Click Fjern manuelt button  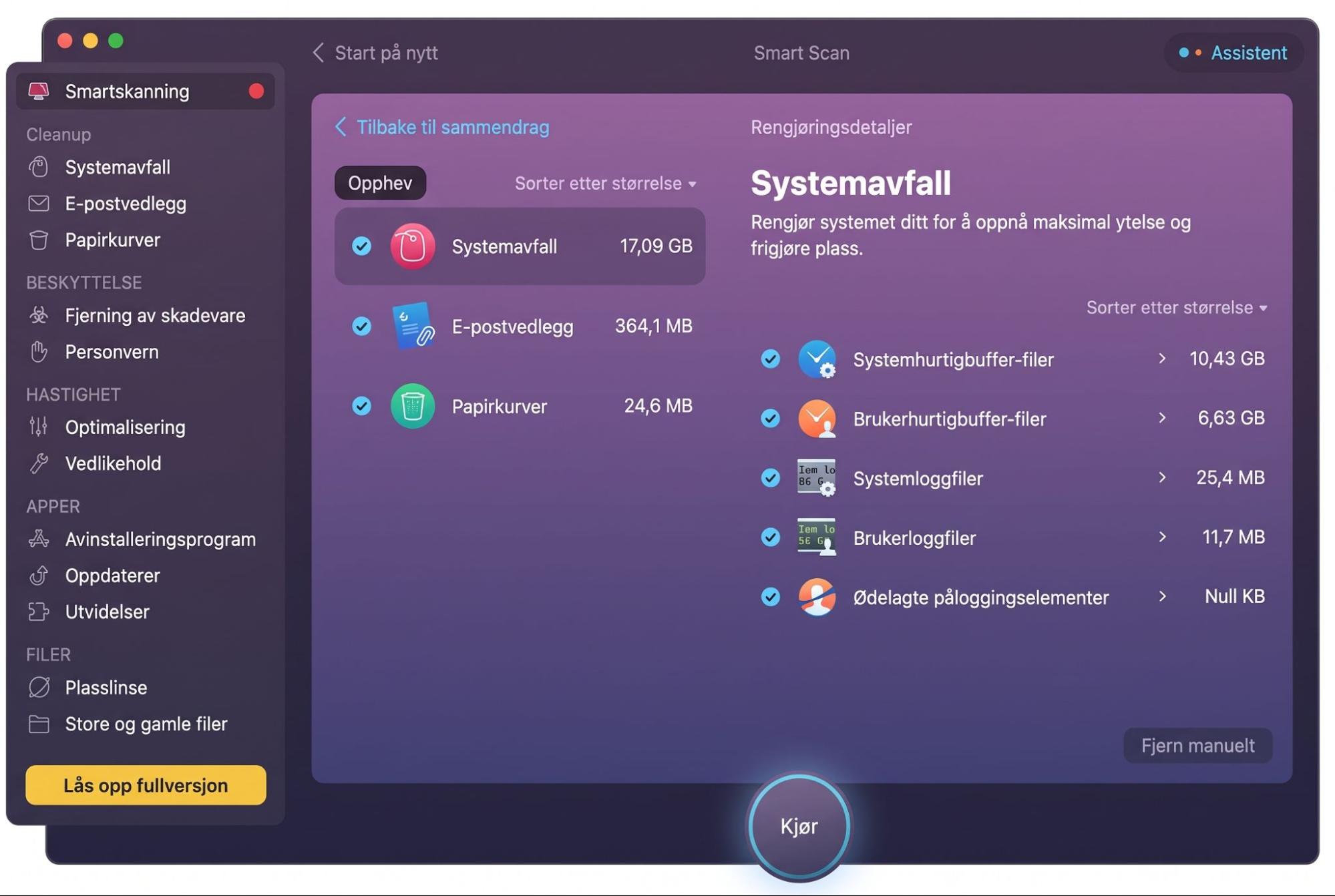1198,746
